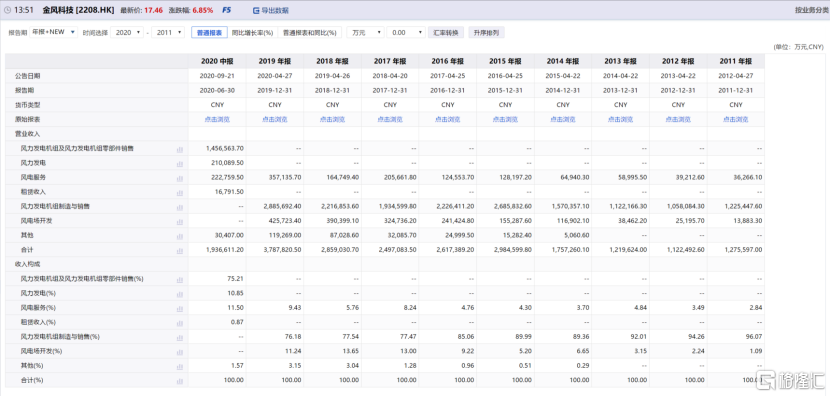Screen dimensions: 831x397
Task: Click the 汇率转换 button
Action: click(446, 32)
